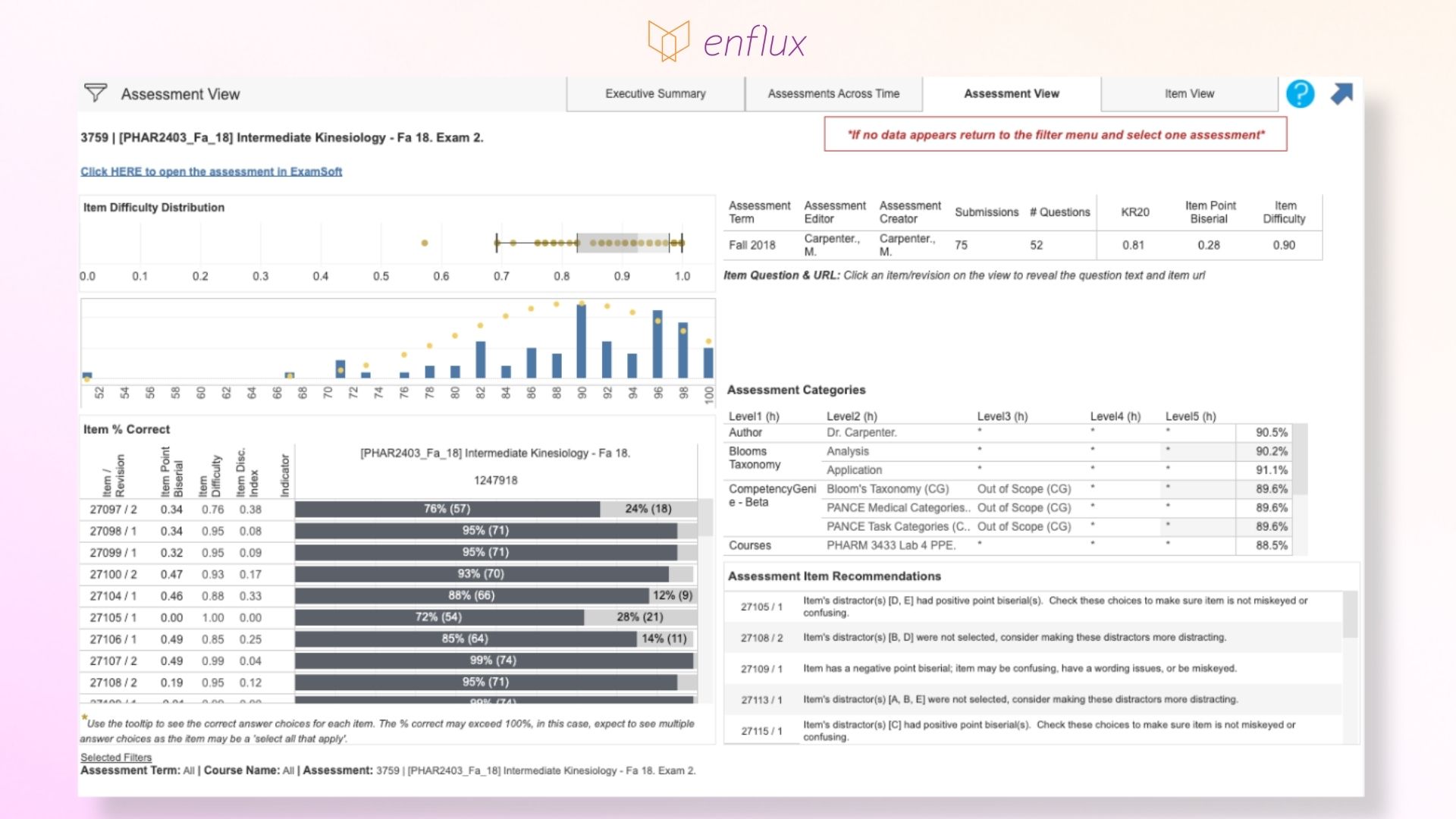This screenshot has width=1456, height=819.
Task: Open the assessment in ExamSoft via the link
Action: click(211, 171)
